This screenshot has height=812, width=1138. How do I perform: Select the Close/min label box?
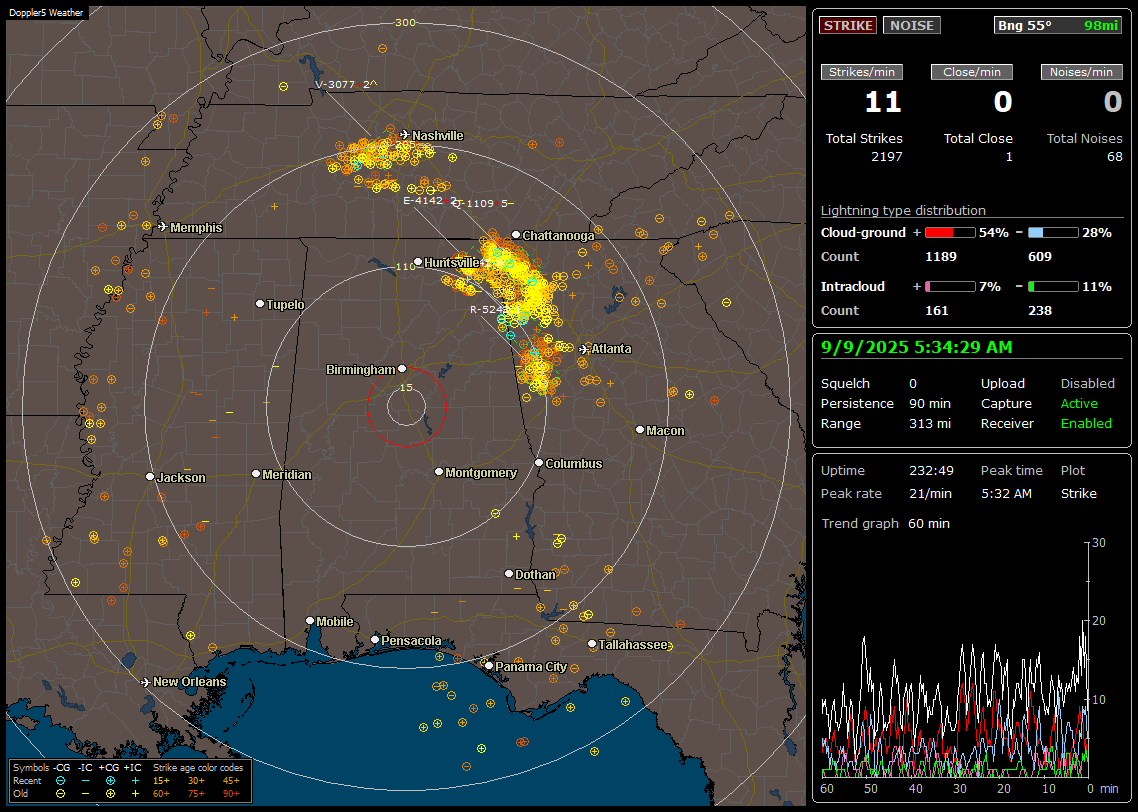[972, 72]
